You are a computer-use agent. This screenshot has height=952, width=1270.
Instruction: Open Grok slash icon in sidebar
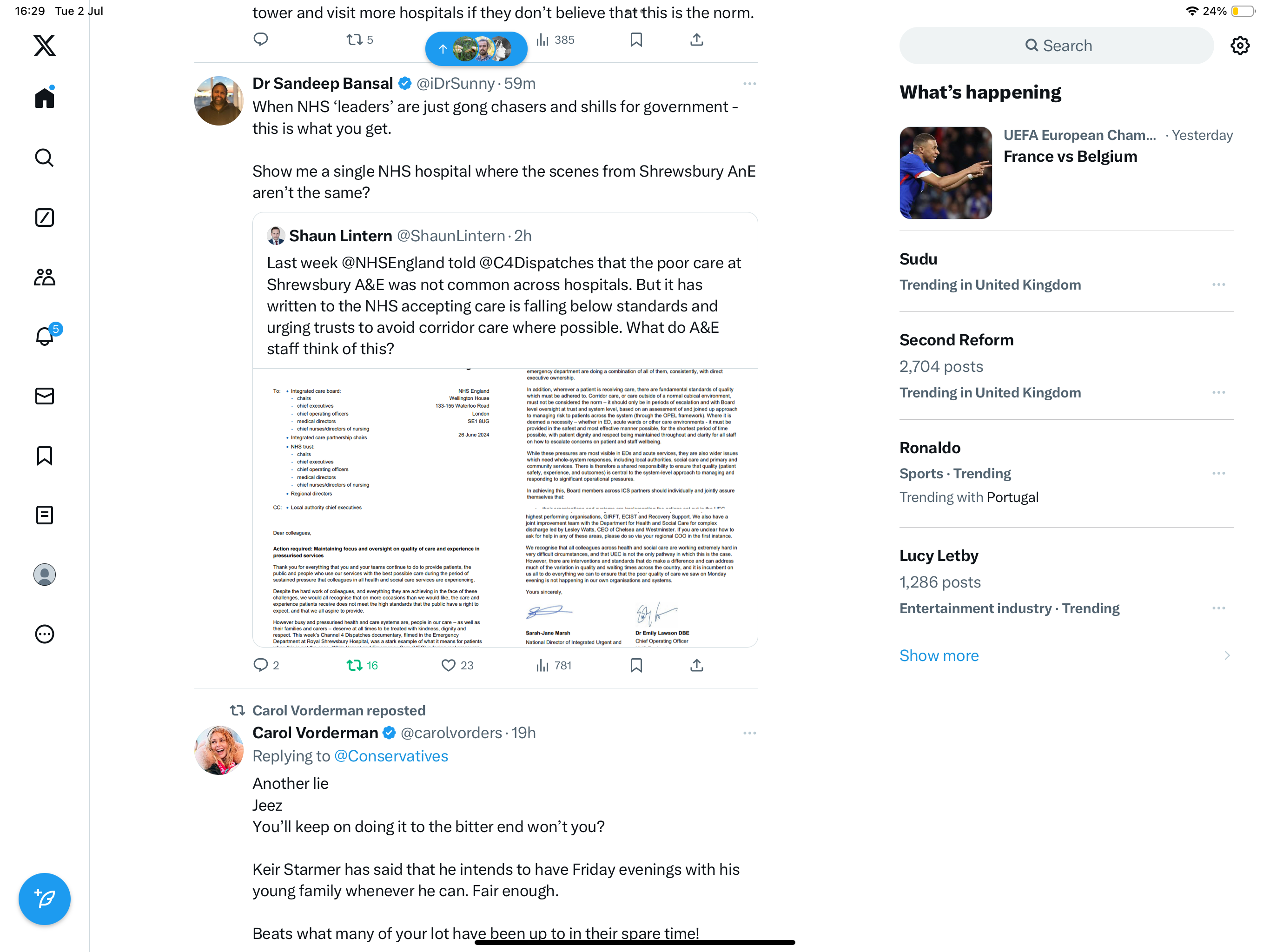(44, 218)
